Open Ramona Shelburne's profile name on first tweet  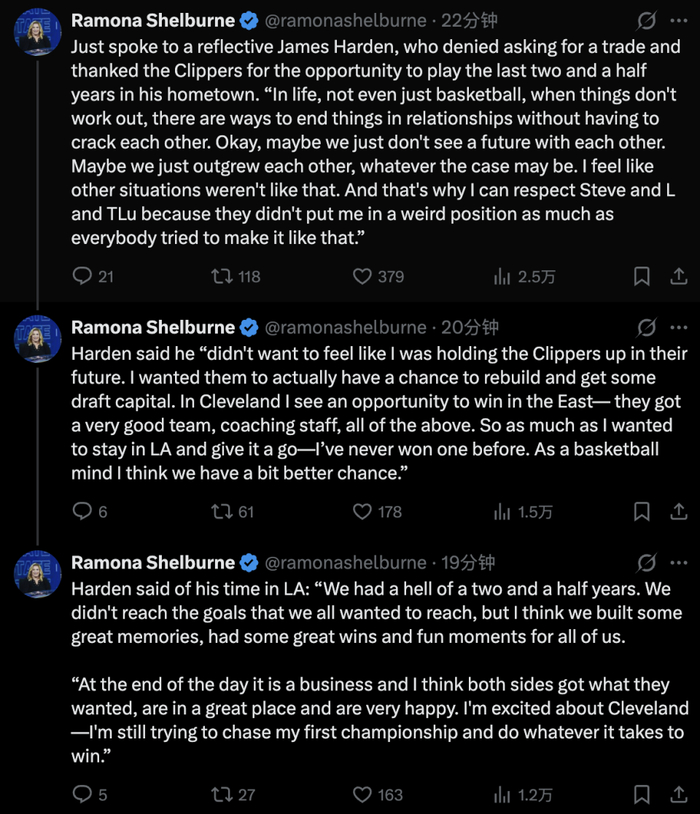tap(153, 20)
